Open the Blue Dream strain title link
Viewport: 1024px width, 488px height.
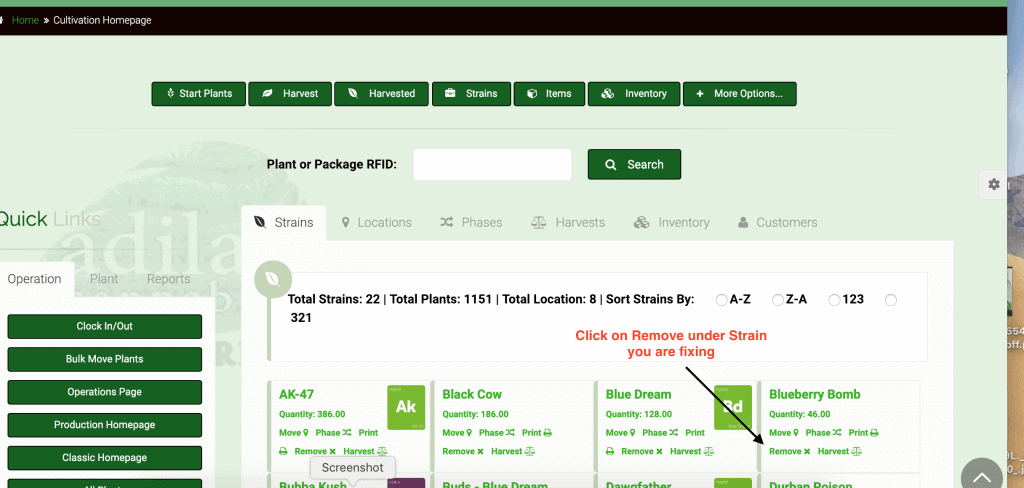[x=638, y=395]
